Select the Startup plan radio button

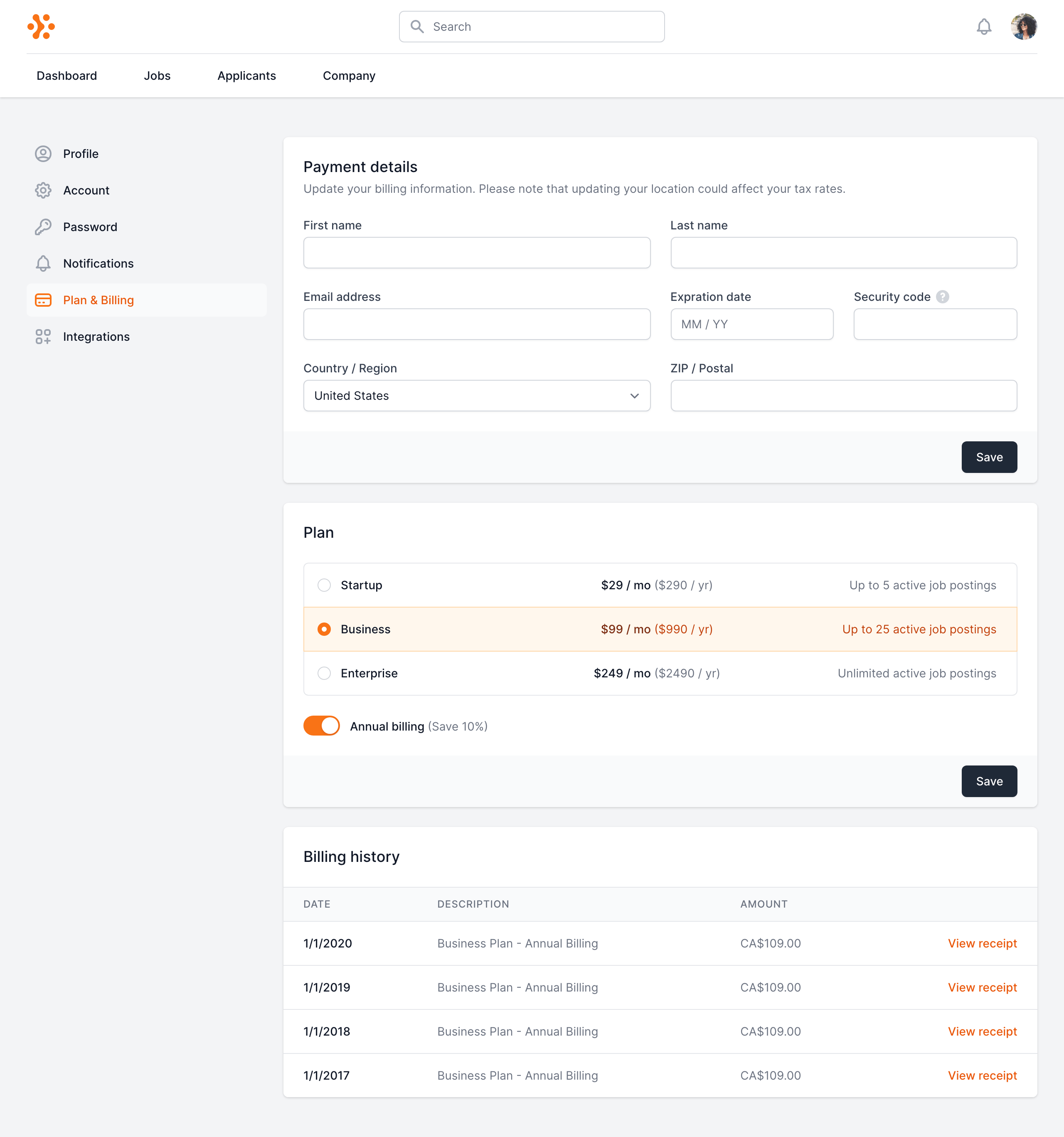pyautogui.click(x=324, y=585)
